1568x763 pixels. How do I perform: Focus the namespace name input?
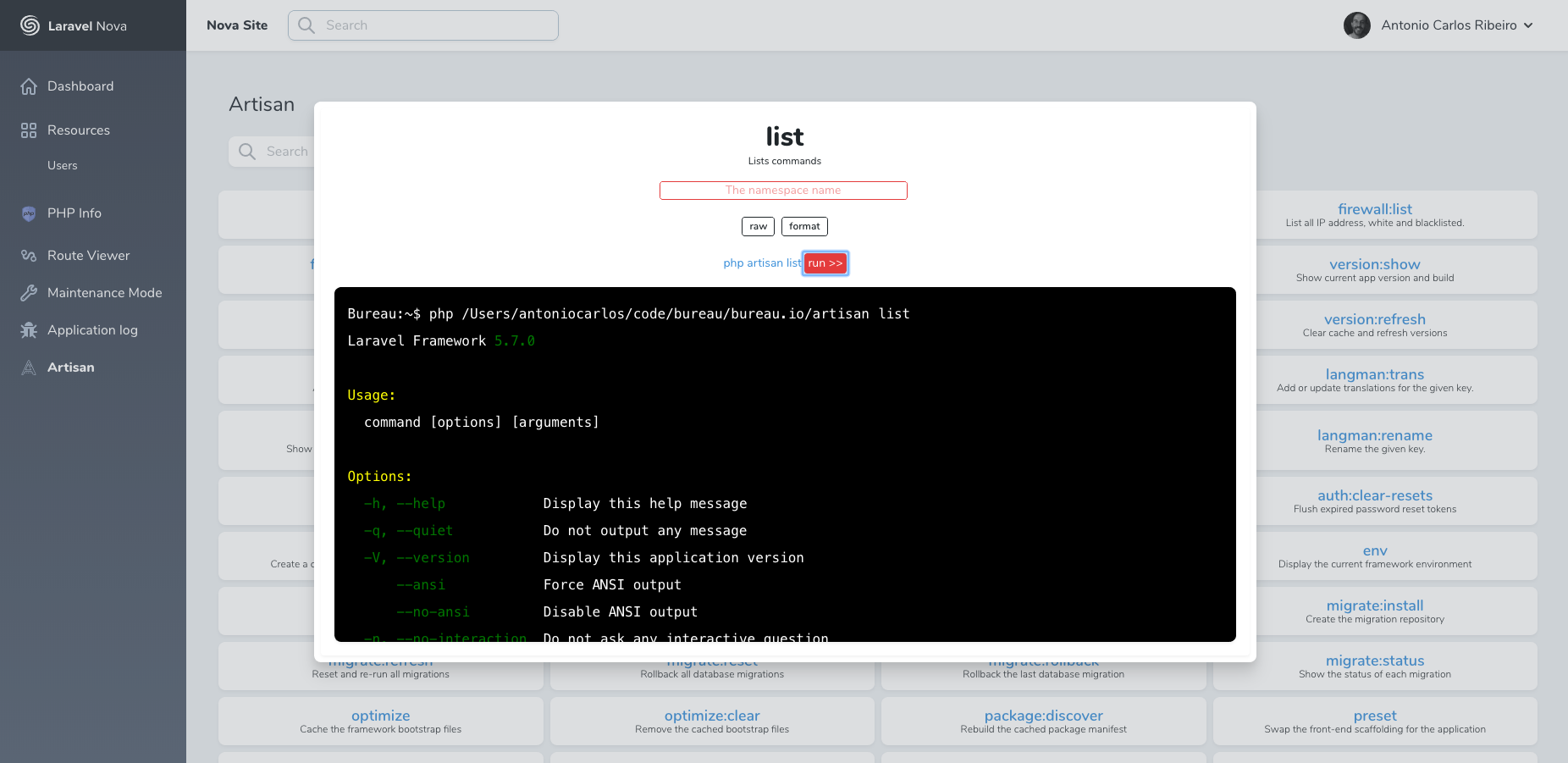(783, 191)
